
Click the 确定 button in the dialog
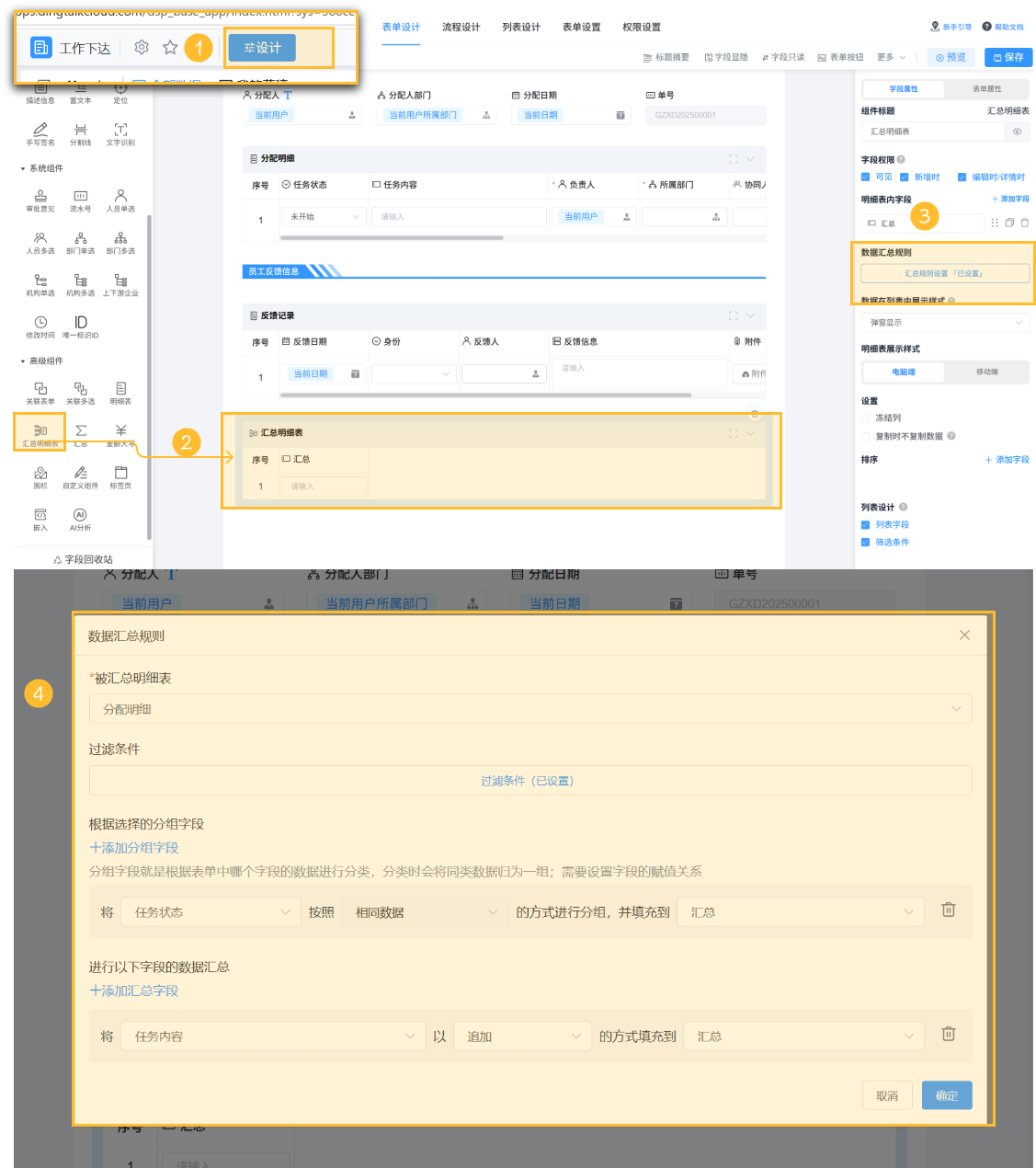pos(947,1095)
